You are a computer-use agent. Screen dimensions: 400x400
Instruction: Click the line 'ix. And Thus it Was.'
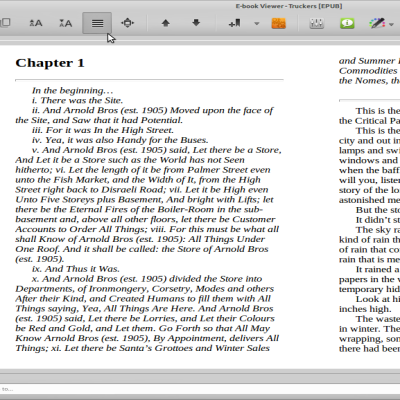tap(76, 269)
